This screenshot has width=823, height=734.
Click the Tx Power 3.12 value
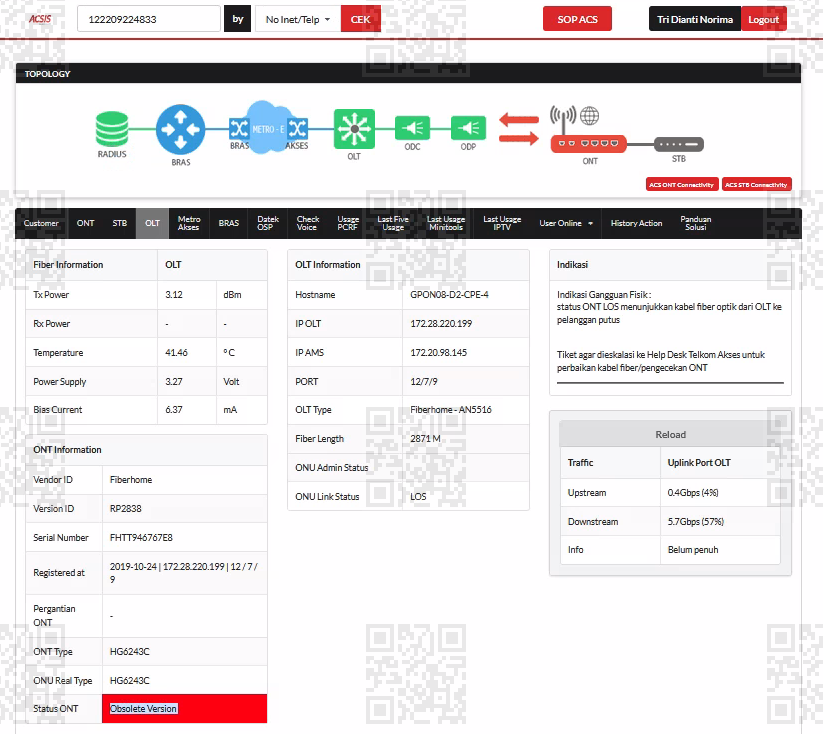pos(174,295)
